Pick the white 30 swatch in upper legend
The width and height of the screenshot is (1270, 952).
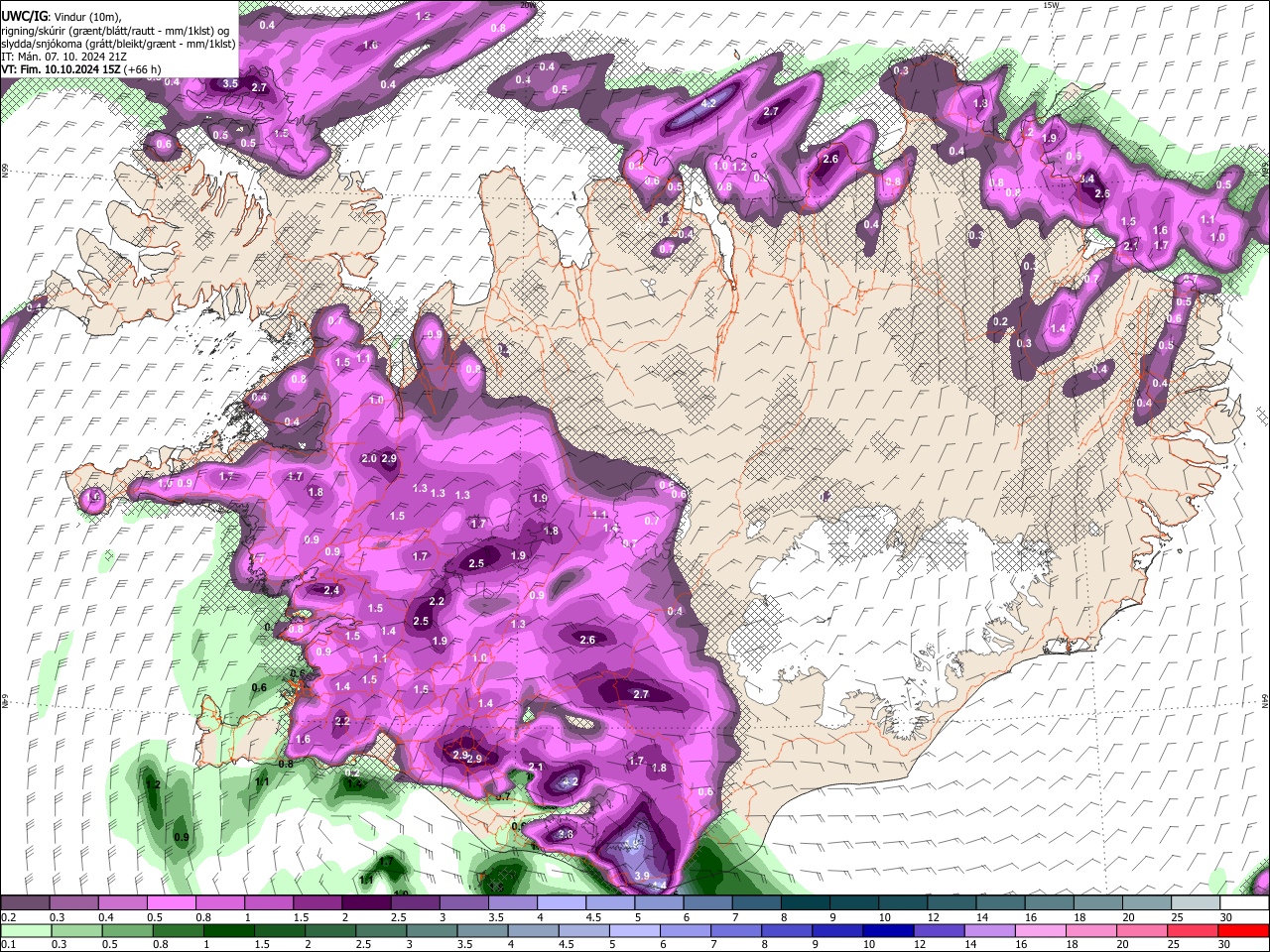1243,903
